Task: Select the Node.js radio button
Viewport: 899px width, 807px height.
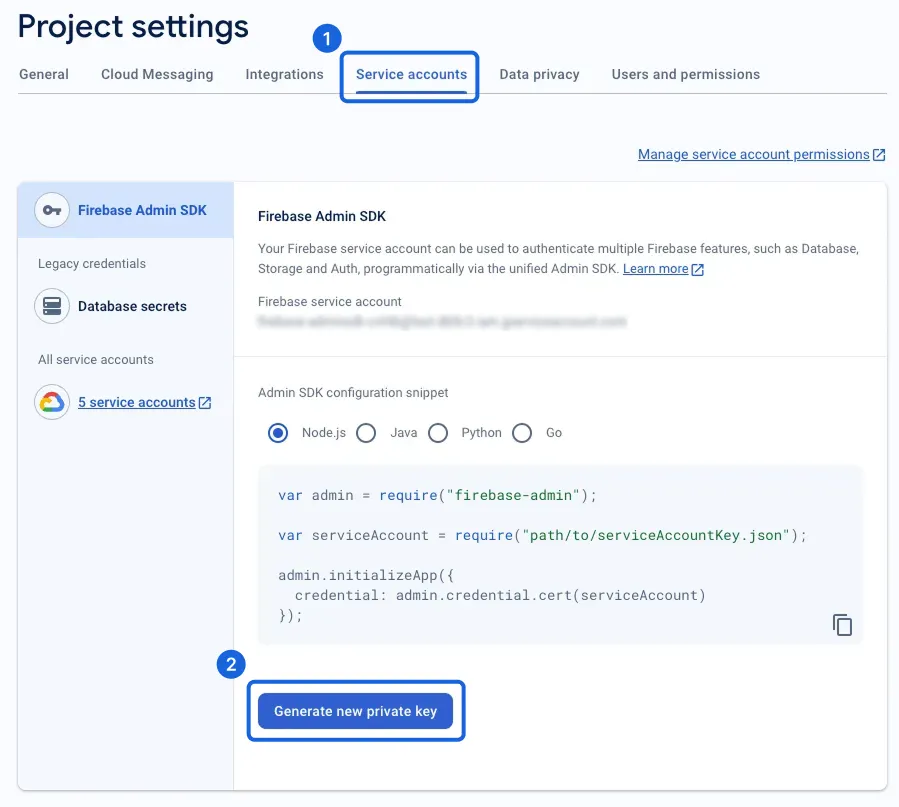Action: (x=278, y=433)
